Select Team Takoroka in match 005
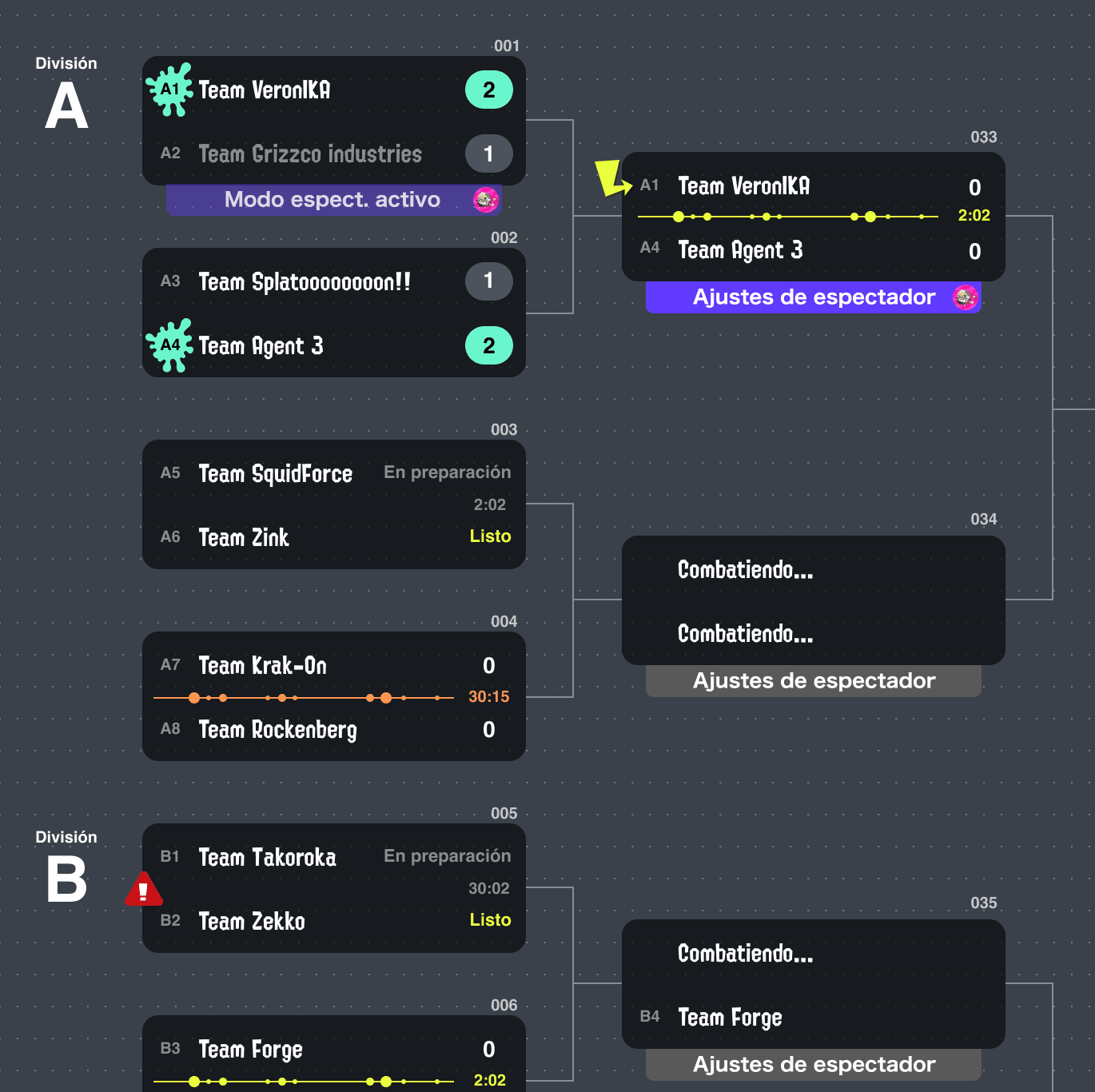 267,857
